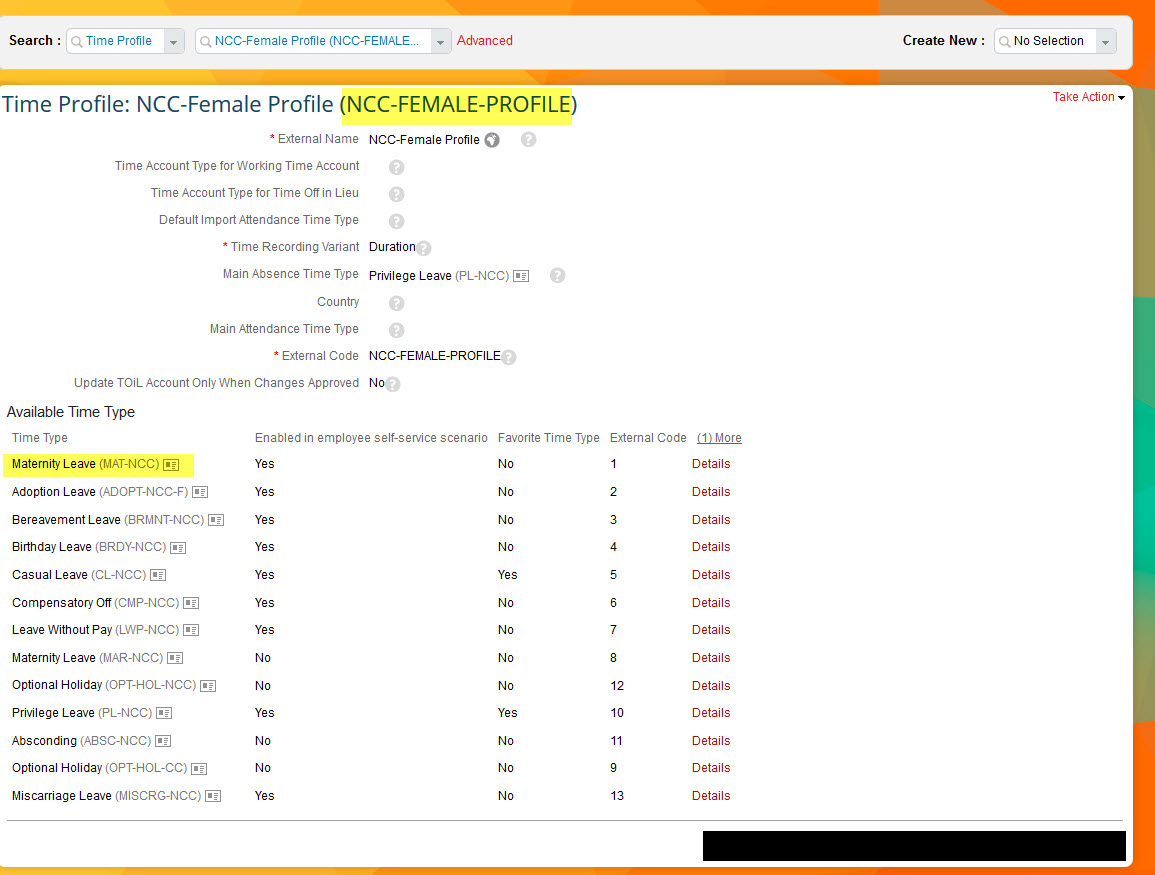The height and width of the screenshot is (875, 1155).
Task: Open quickcard icon for Casual Leave (CL-NCC)
Action: (x=158, y=575)
